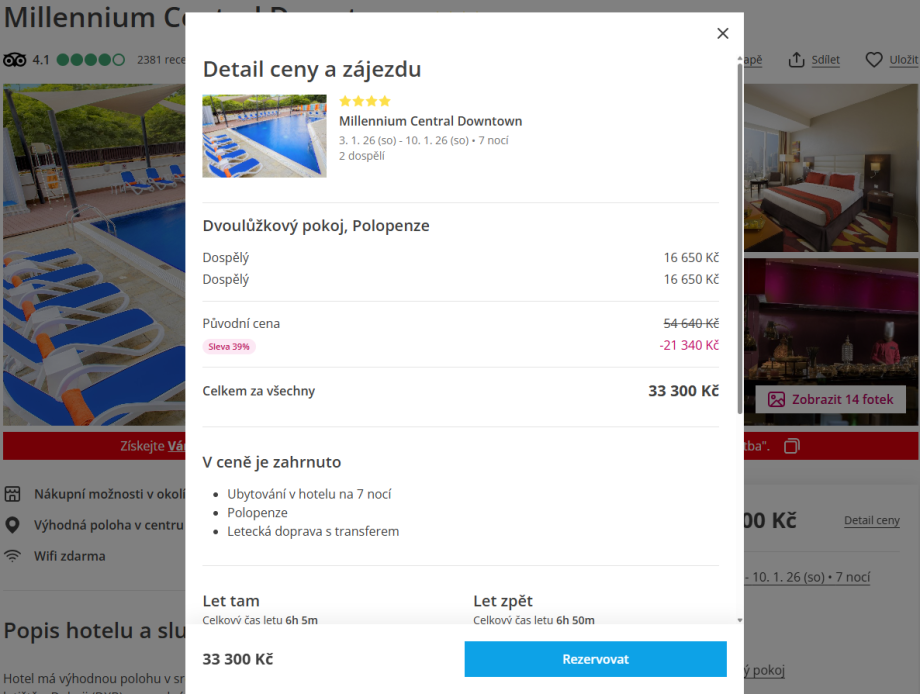Click the share upload icon
This screenshot has width=920, height=694.
[796, 60]
